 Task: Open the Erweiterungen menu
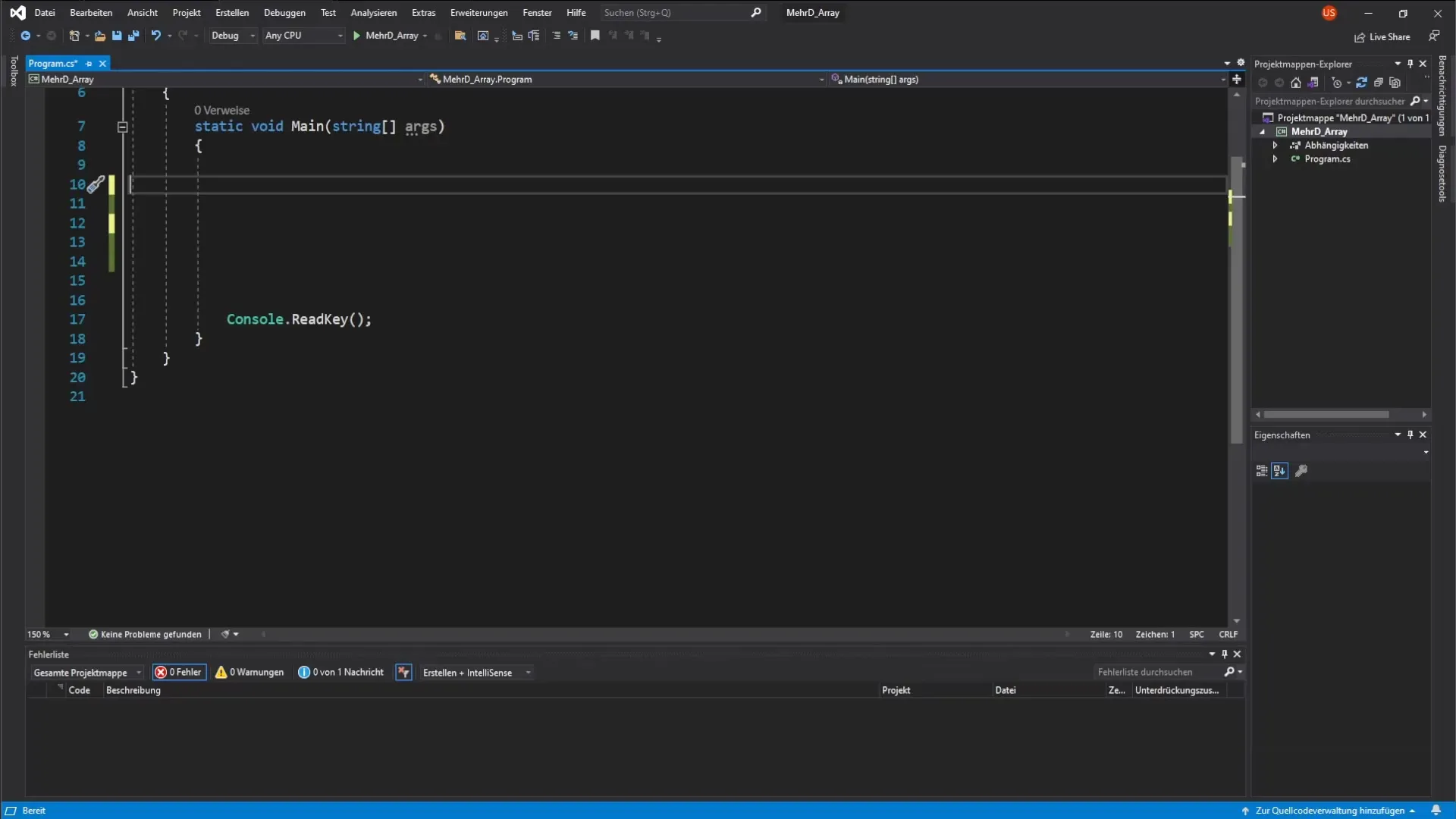point(479,13)
